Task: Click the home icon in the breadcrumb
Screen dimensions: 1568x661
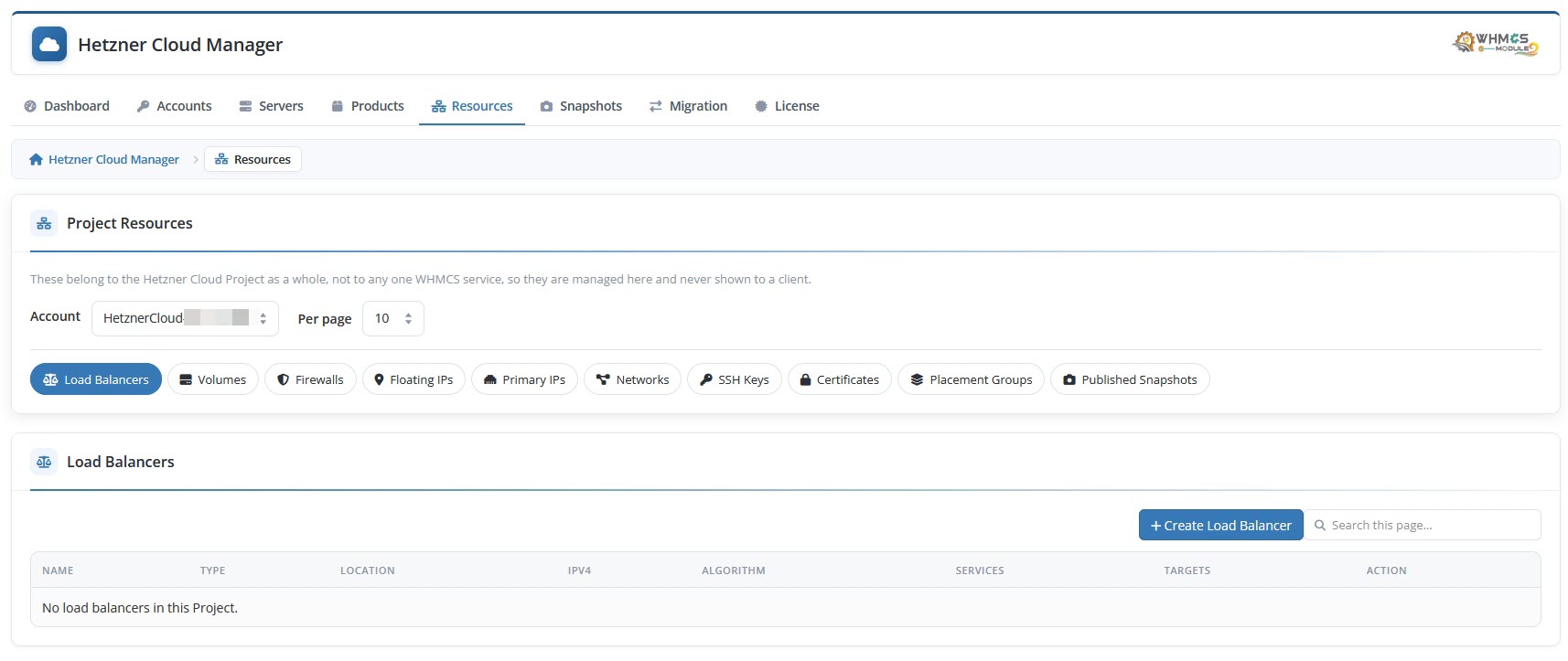Action: (36, 159)
